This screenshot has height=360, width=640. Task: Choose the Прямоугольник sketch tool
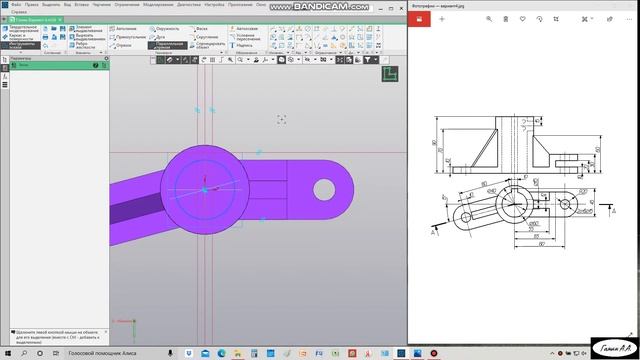pyautogui.click(x=128, y=37)
